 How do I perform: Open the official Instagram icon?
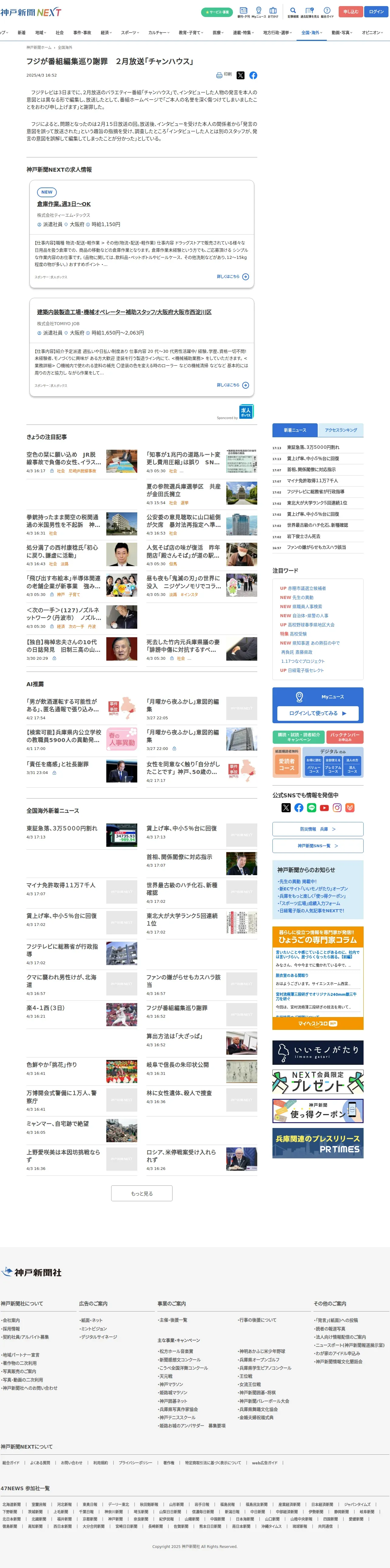pyautogui.click(x=337, y=808)
